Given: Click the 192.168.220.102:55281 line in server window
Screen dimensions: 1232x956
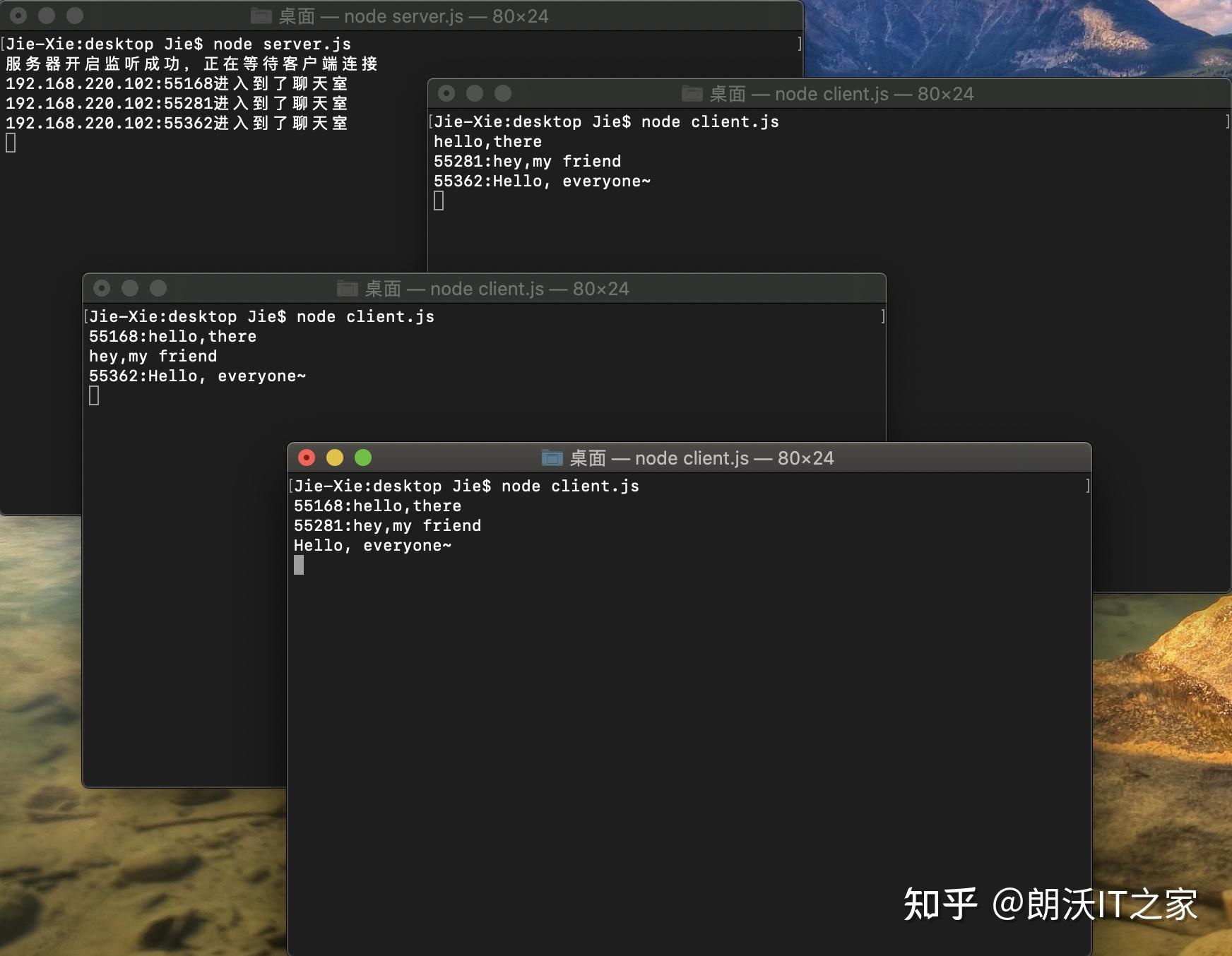Looking at the screenshot, I should [x=177, y=103].
